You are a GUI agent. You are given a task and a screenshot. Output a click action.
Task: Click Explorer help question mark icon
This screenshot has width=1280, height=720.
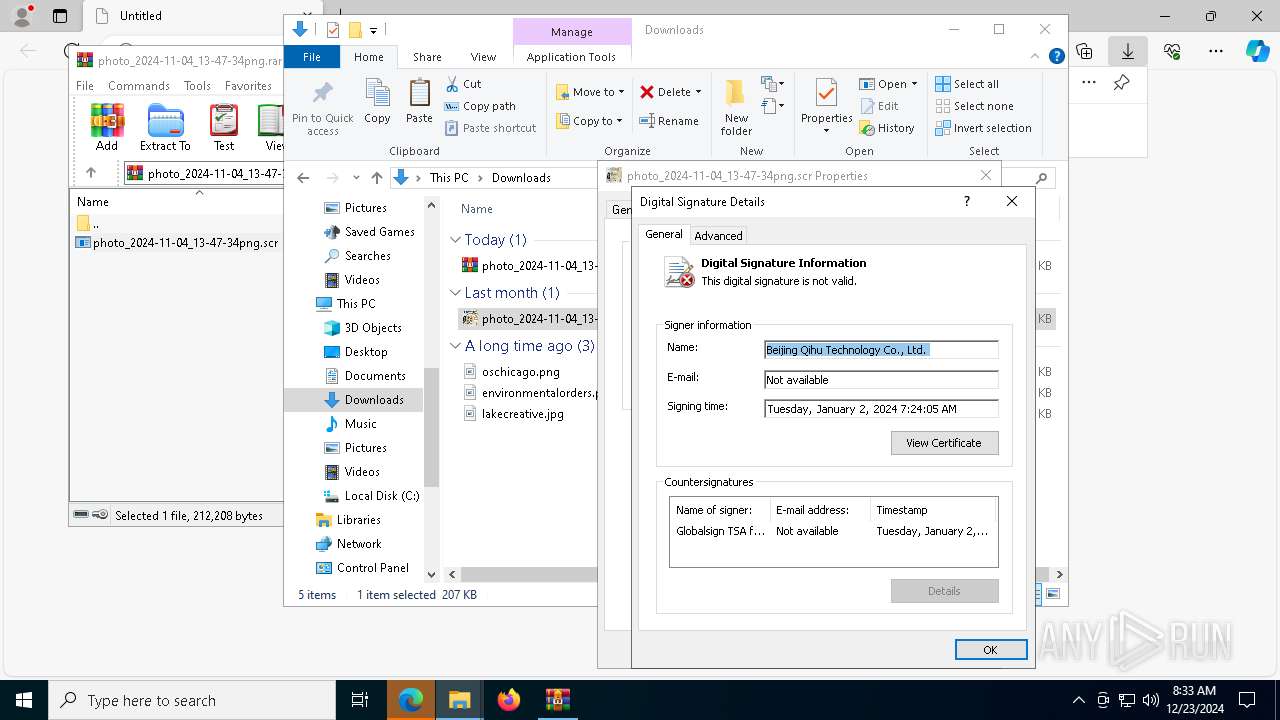[x=1056, y=57]
